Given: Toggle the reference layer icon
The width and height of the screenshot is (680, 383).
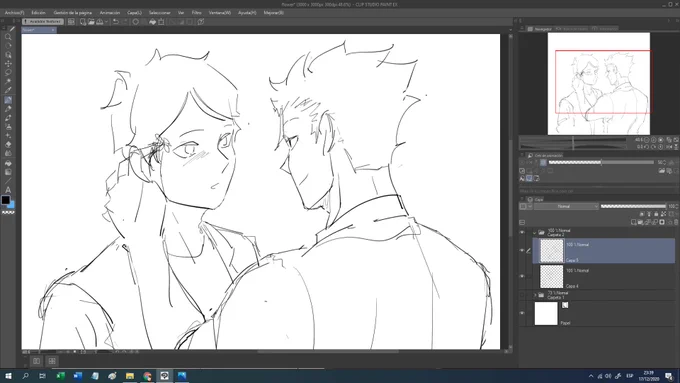Looking at the screenshot, I should point(649,214).
